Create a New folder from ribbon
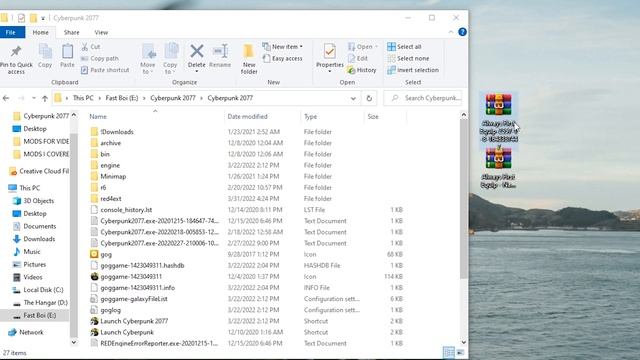640x360 pixels. 249,59
